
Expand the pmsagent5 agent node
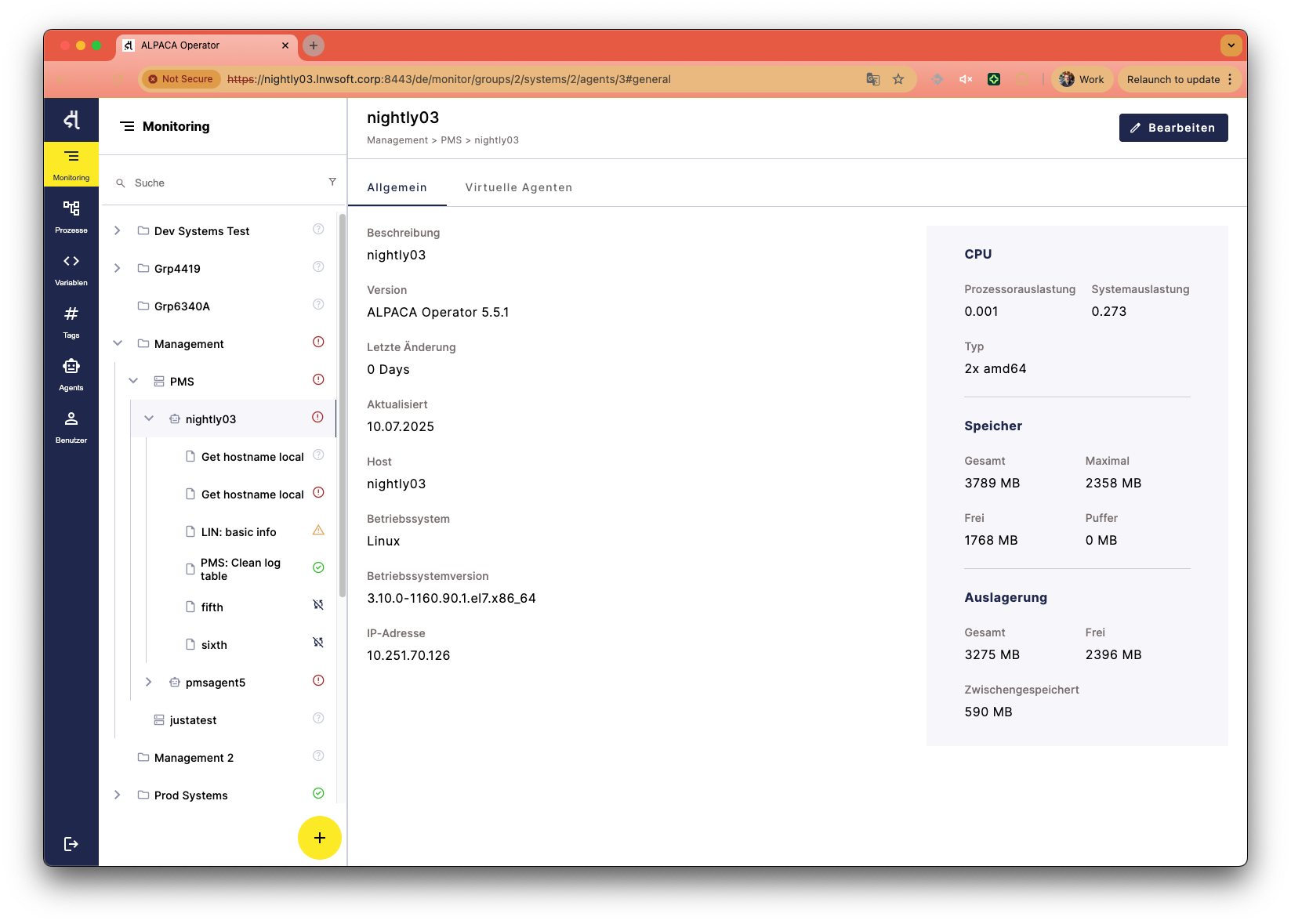[149, 682]
